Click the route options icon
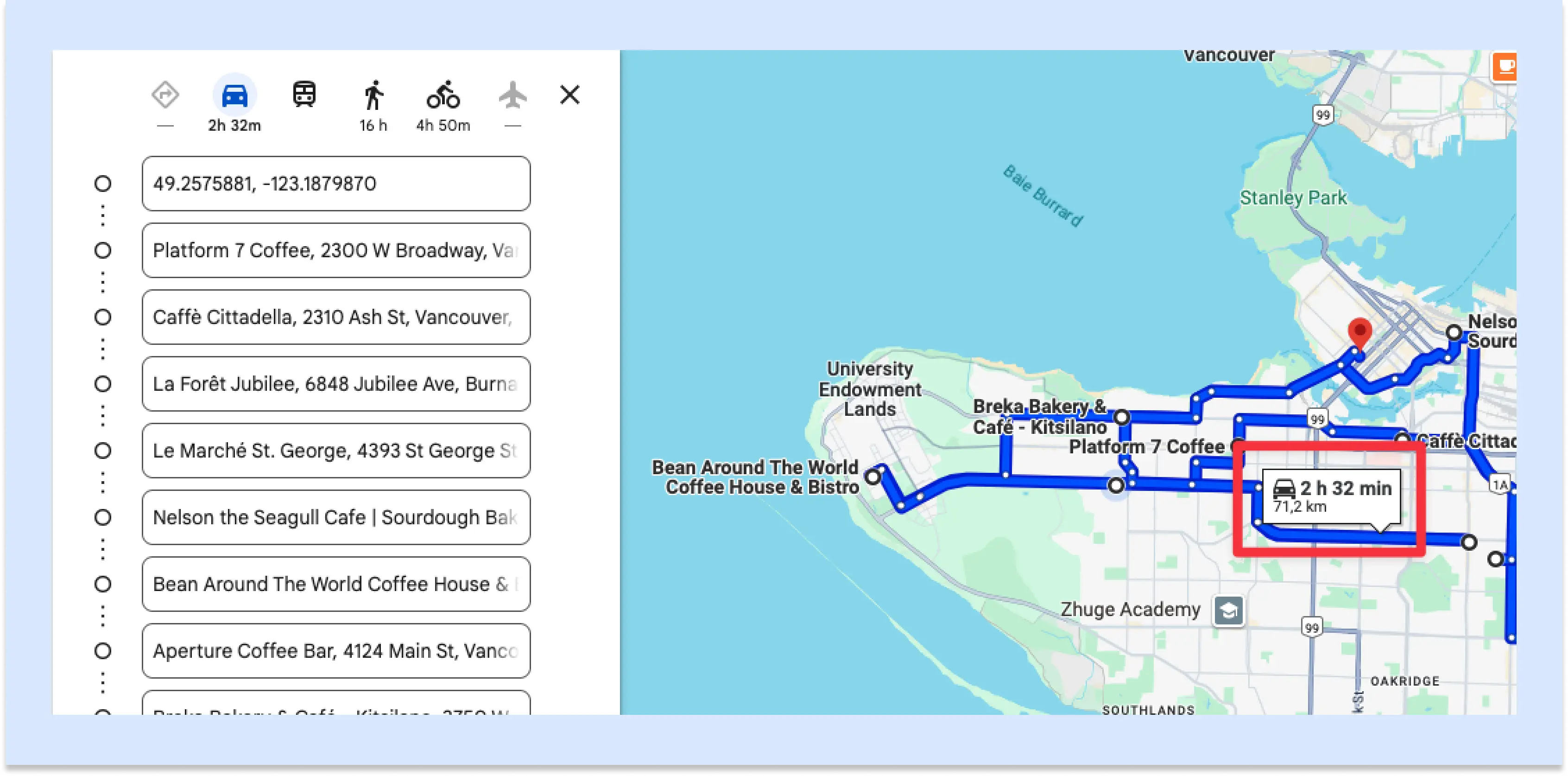Image resolution: width=1568 pixels, height=776 pixels. pos(165,96)
